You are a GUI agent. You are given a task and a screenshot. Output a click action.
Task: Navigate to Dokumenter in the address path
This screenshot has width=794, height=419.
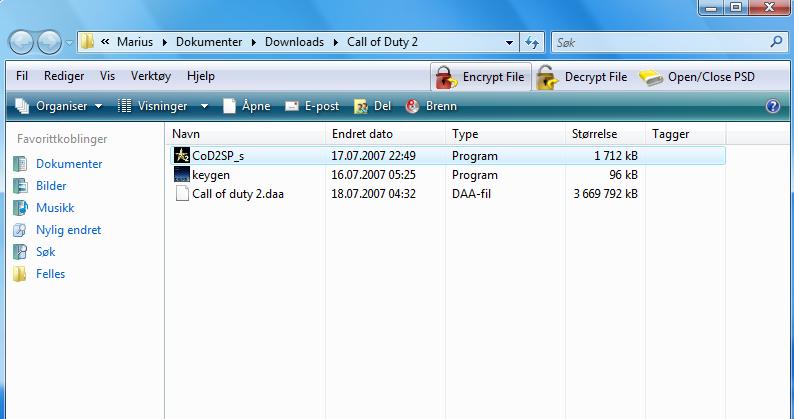click(209, 42)
